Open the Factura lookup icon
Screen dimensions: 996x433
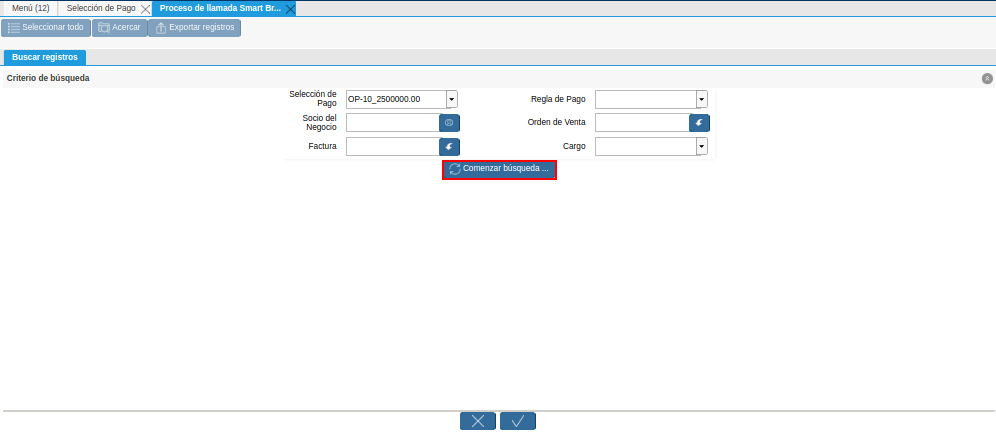coord(449,147)
